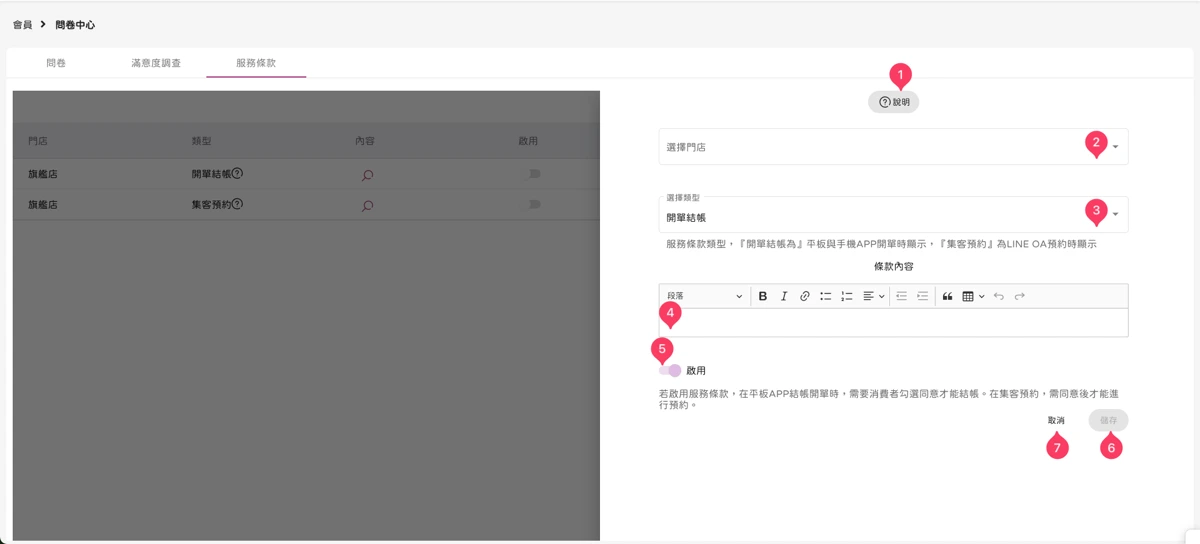
Task: Apply italic formatting in the editor
Action: point(784,296)
